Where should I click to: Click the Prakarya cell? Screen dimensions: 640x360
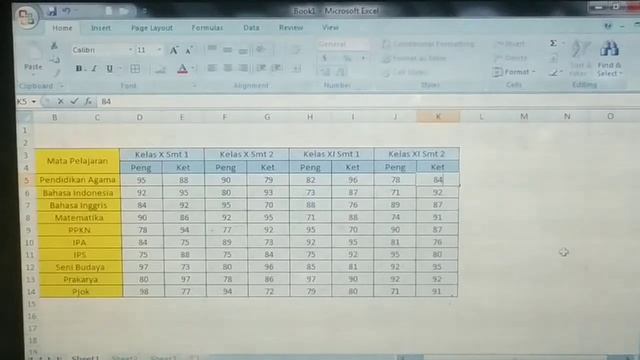[x=81, y=279]
